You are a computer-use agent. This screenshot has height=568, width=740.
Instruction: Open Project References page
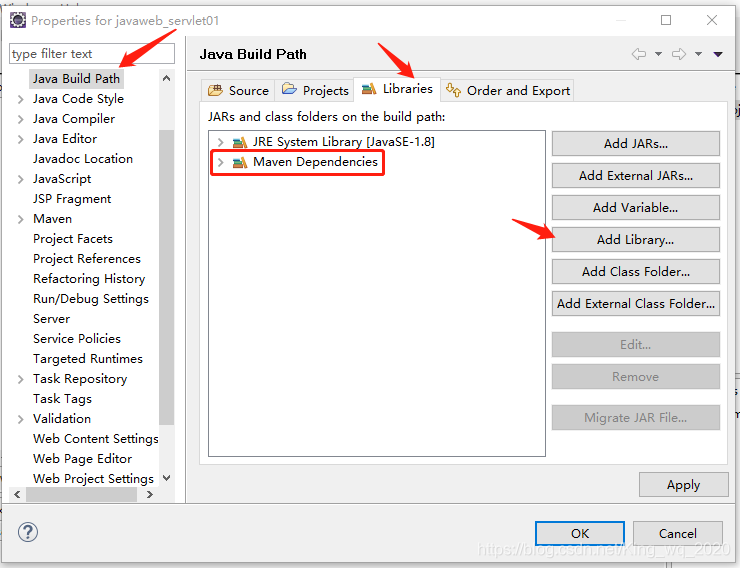coord(87,259)
